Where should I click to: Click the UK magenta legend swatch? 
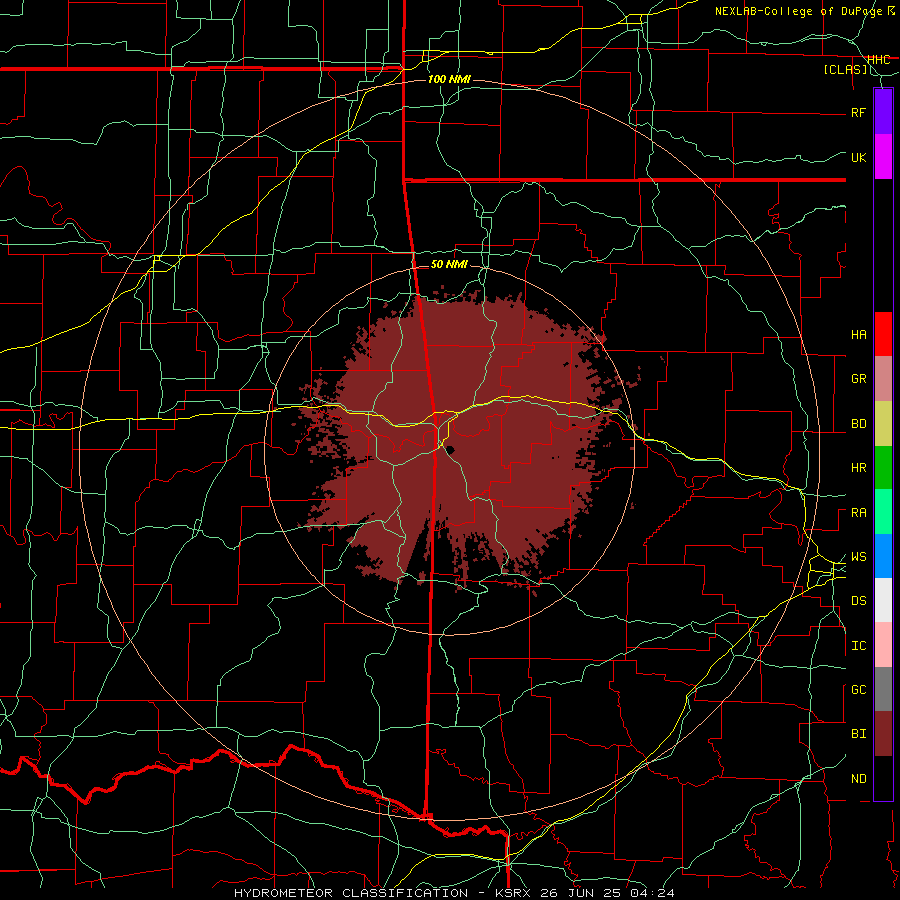point(883,157)
